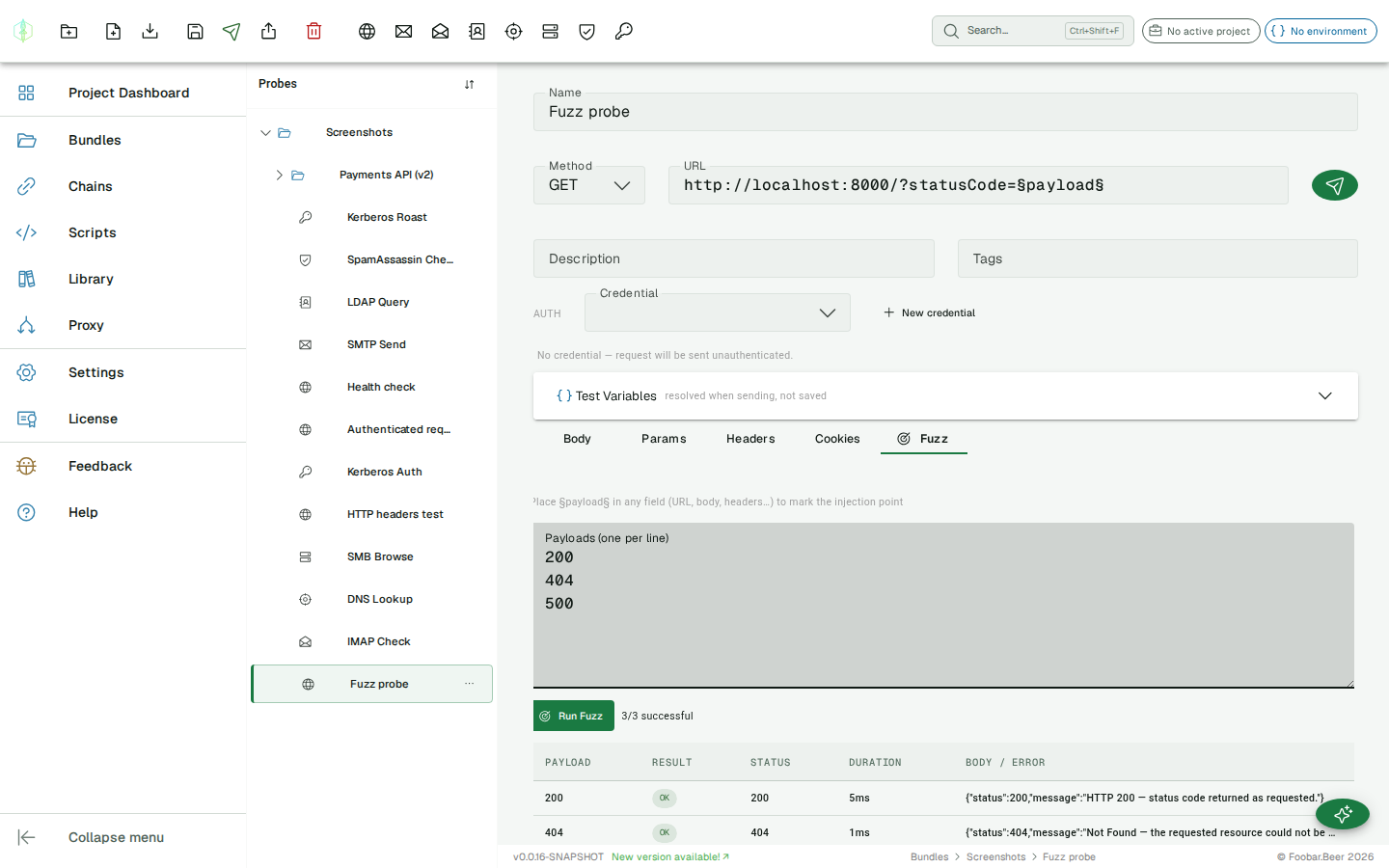Toggle the Probes sort order icon
Viewport: 1389px width, 868px height.
point(470,84)
